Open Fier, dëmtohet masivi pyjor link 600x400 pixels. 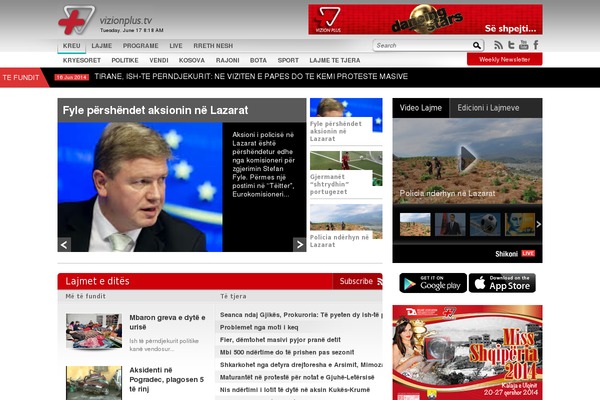tap(280, 340)
